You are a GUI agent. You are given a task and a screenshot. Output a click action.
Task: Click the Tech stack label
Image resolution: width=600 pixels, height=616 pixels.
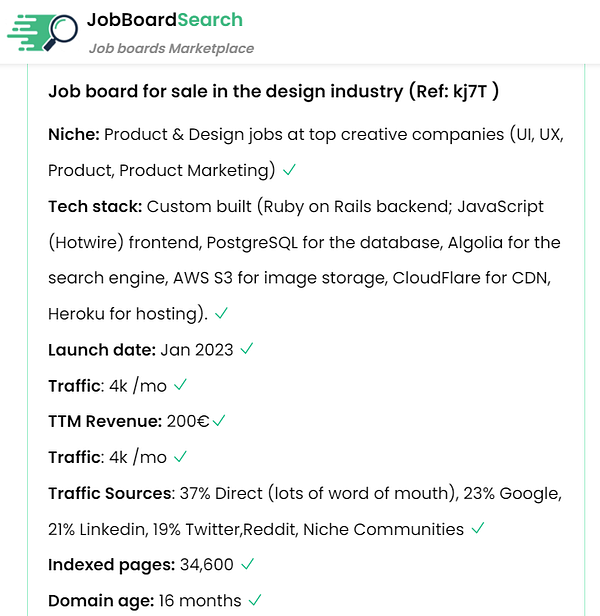(95, 206)
